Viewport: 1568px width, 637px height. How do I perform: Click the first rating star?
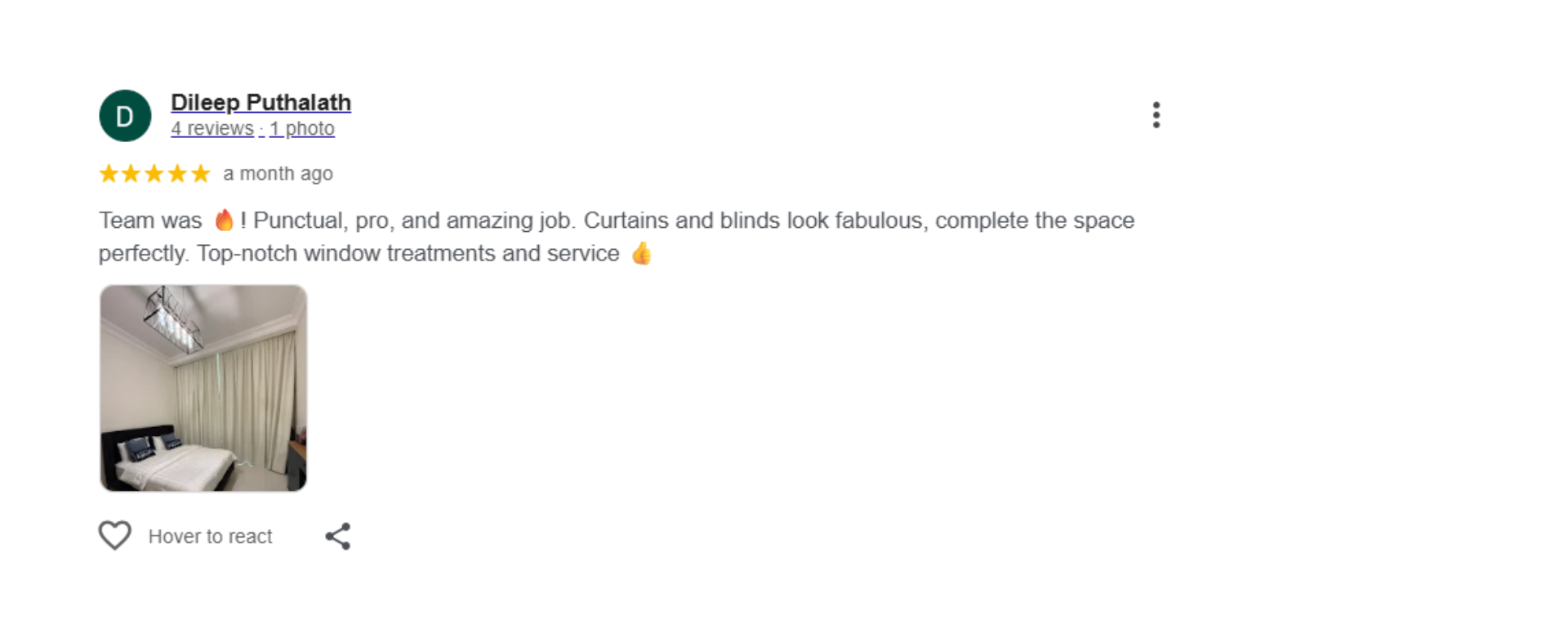(109, 173)
